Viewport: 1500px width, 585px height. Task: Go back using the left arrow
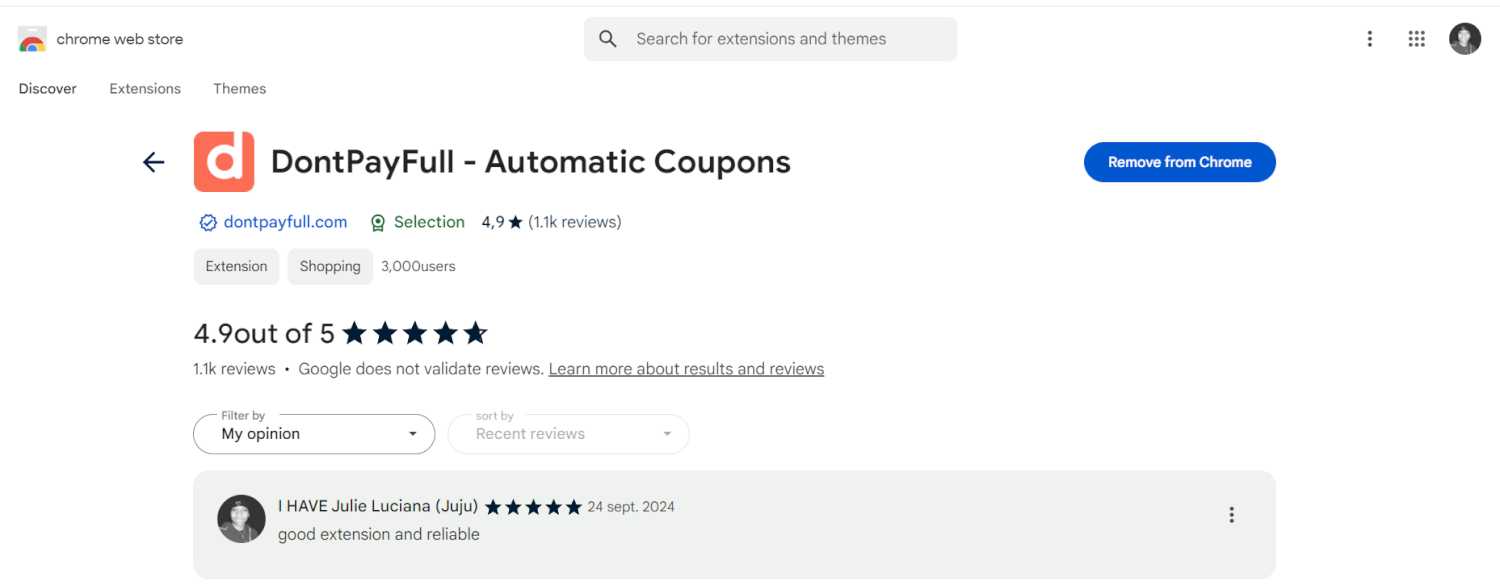click(x=153, y=162)
